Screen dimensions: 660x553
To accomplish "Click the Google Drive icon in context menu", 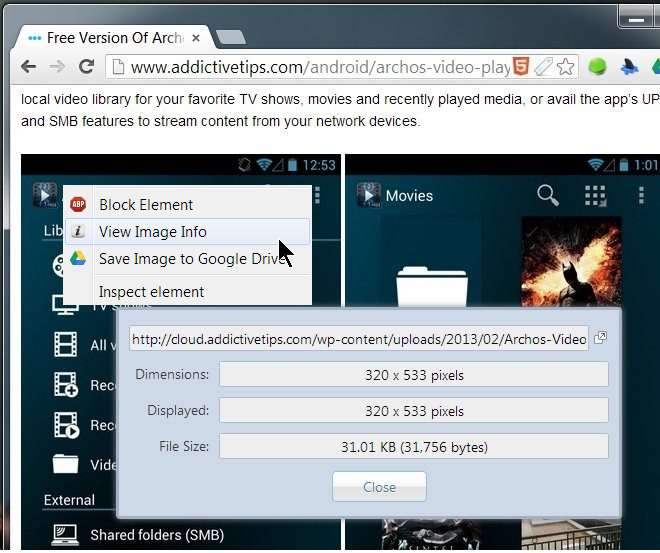I will (x=78, y=258).
